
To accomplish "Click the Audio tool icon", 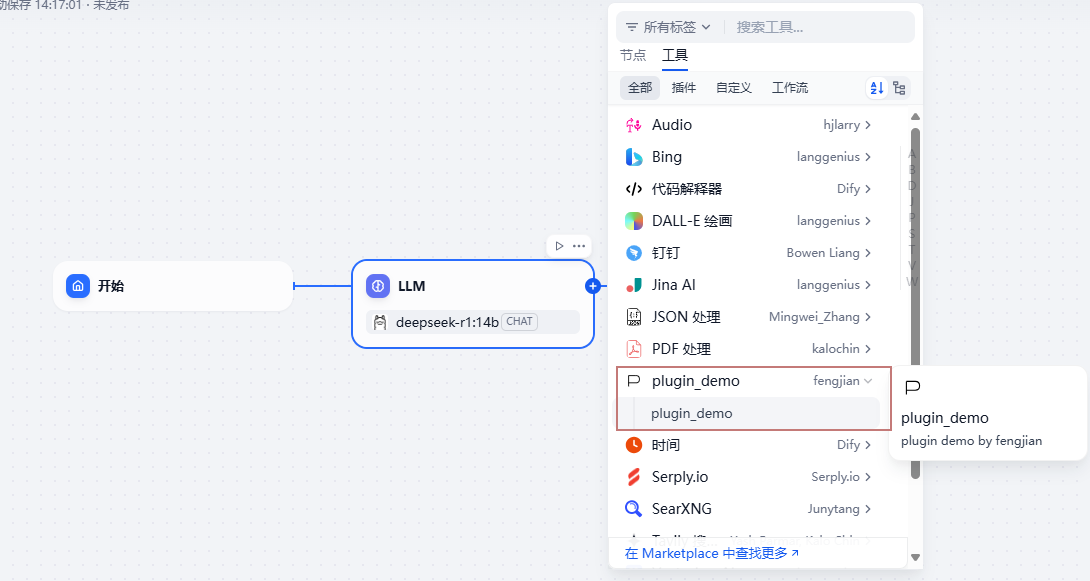I will (633, 125).
